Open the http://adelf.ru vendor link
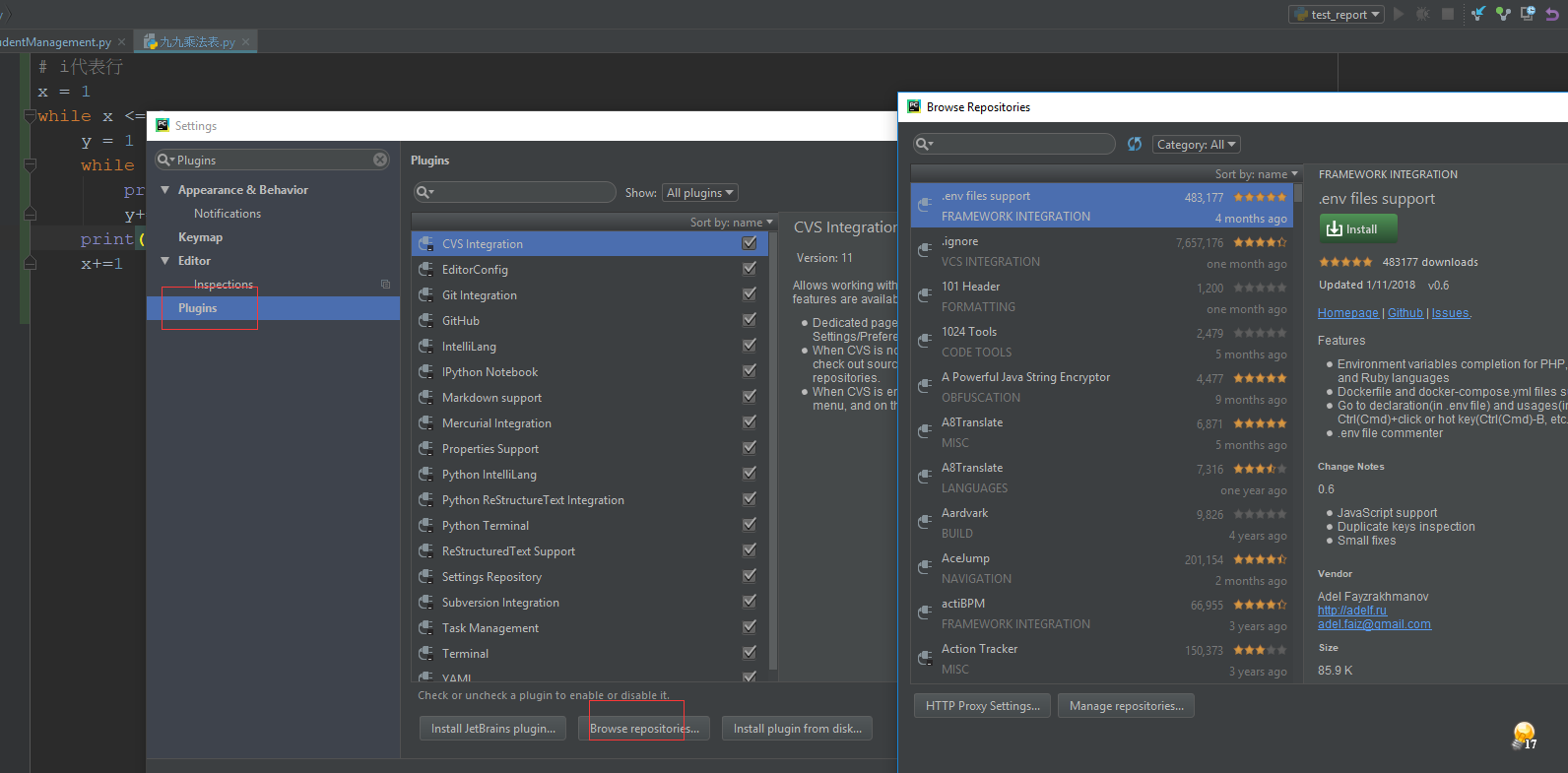The image size is (1568, 773). pos(1351,611)
